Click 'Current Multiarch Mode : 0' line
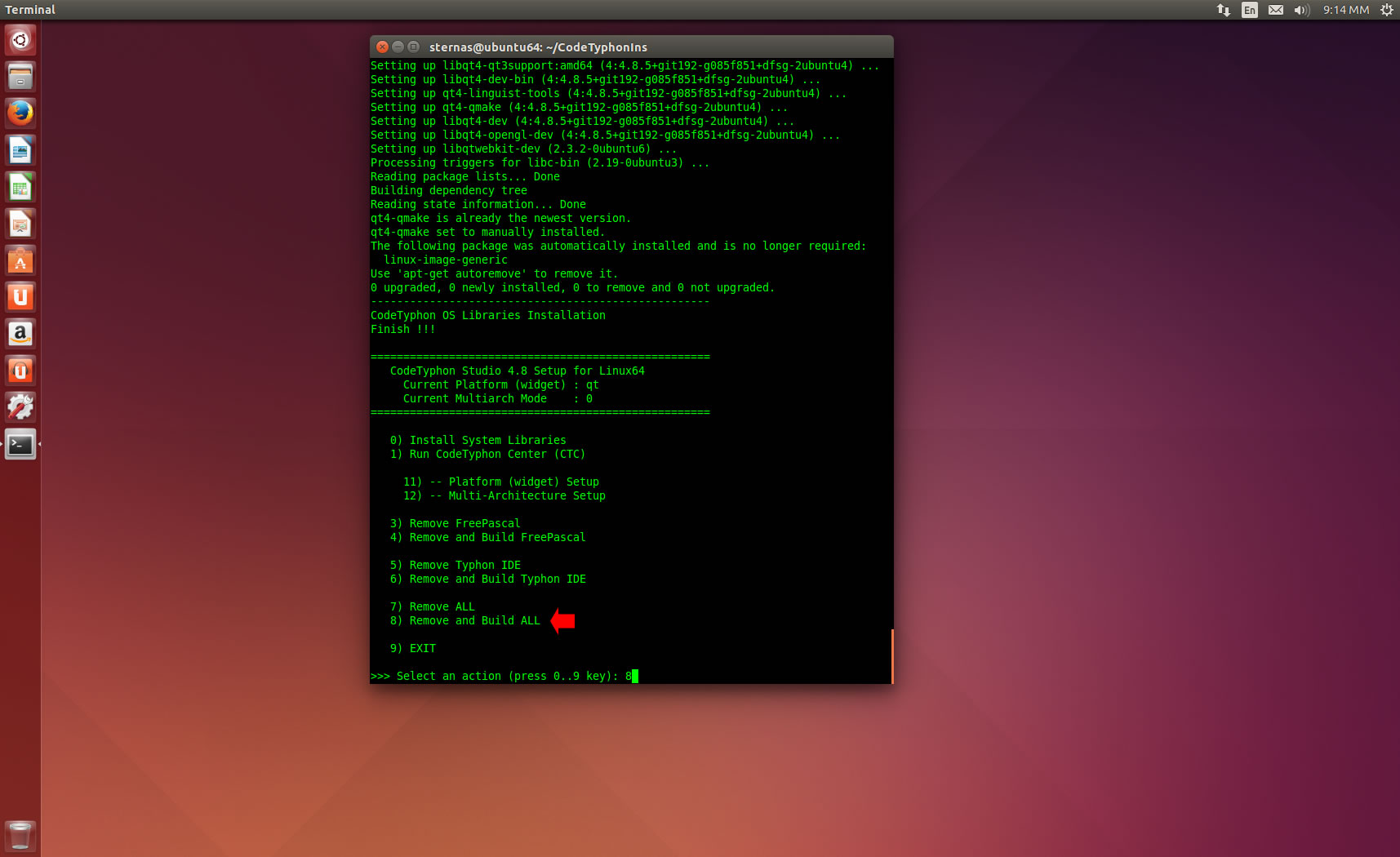 tap(497, 398)
